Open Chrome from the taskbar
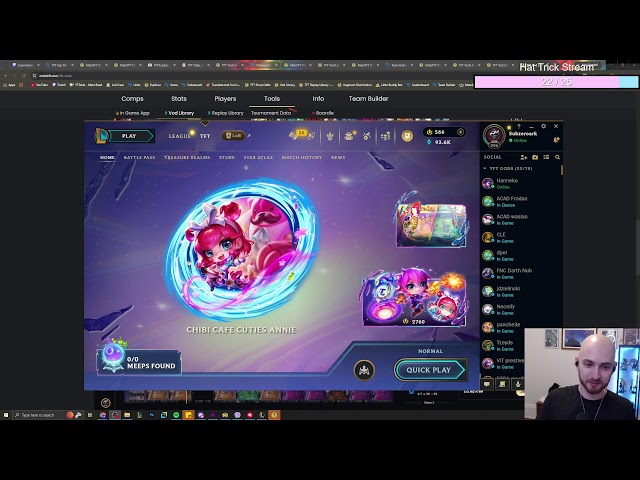 pyautogui.click(x=103, y=415)
